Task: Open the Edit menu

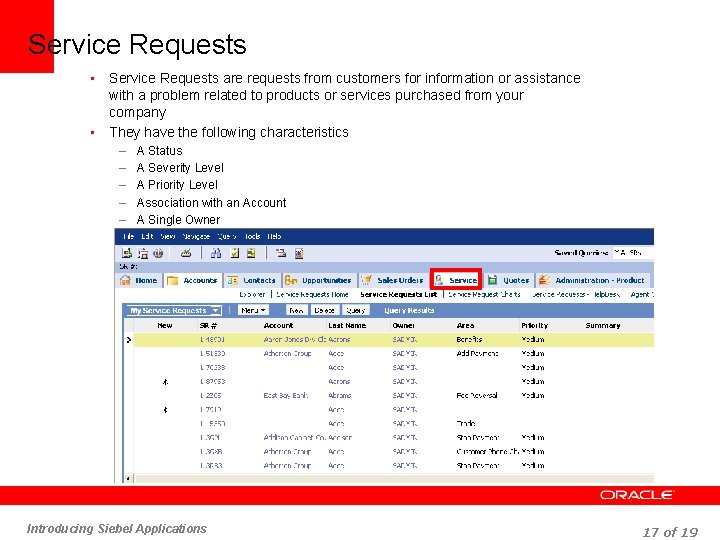Action: tap(147, 236)
